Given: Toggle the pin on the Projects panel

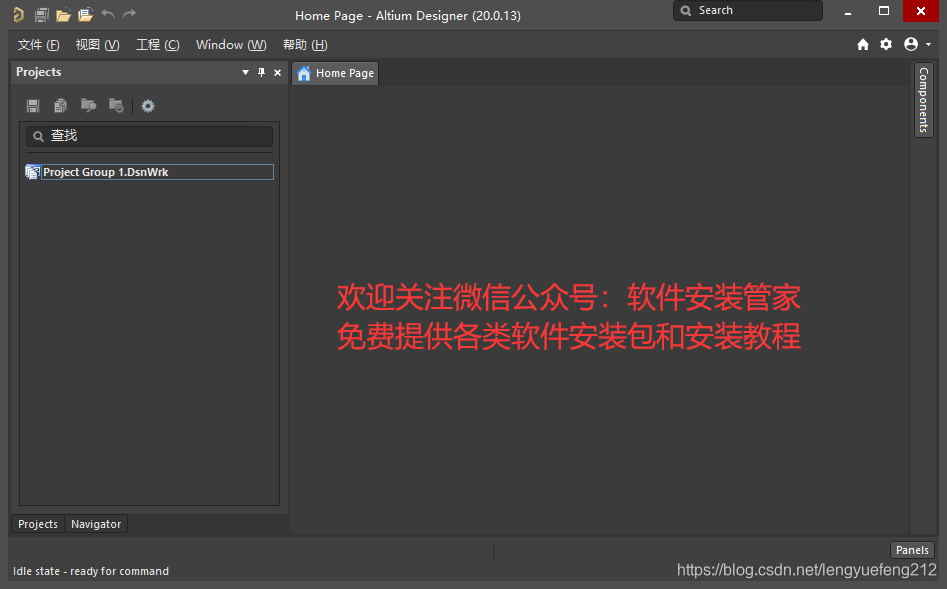Looking at the screenshot, I should coord(262,72).
